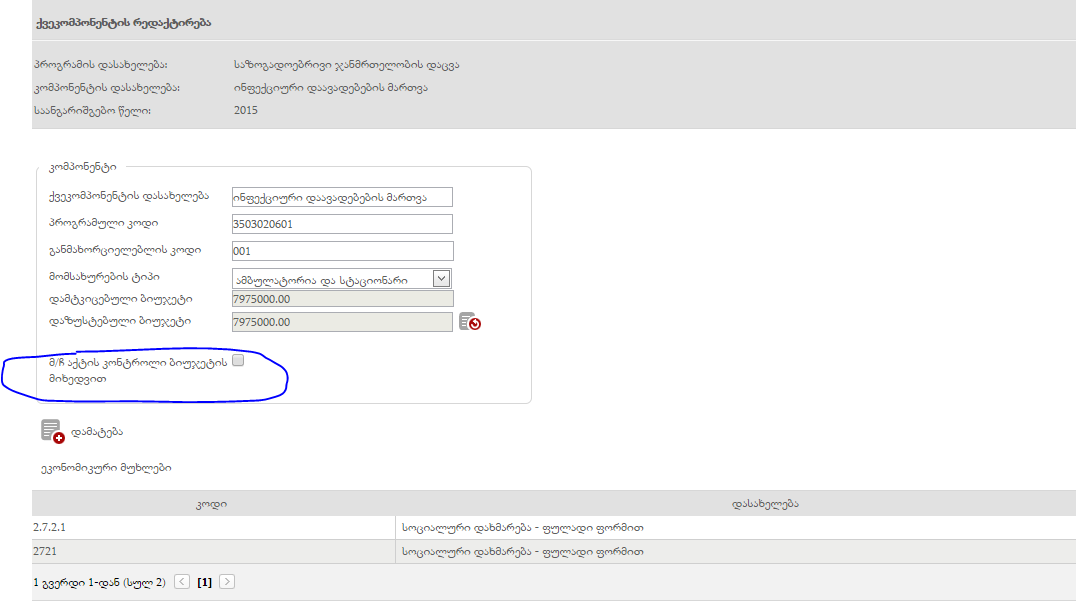
Task: Open the მომსახურების ტიპი dropdown
Action: pos(441,279)
